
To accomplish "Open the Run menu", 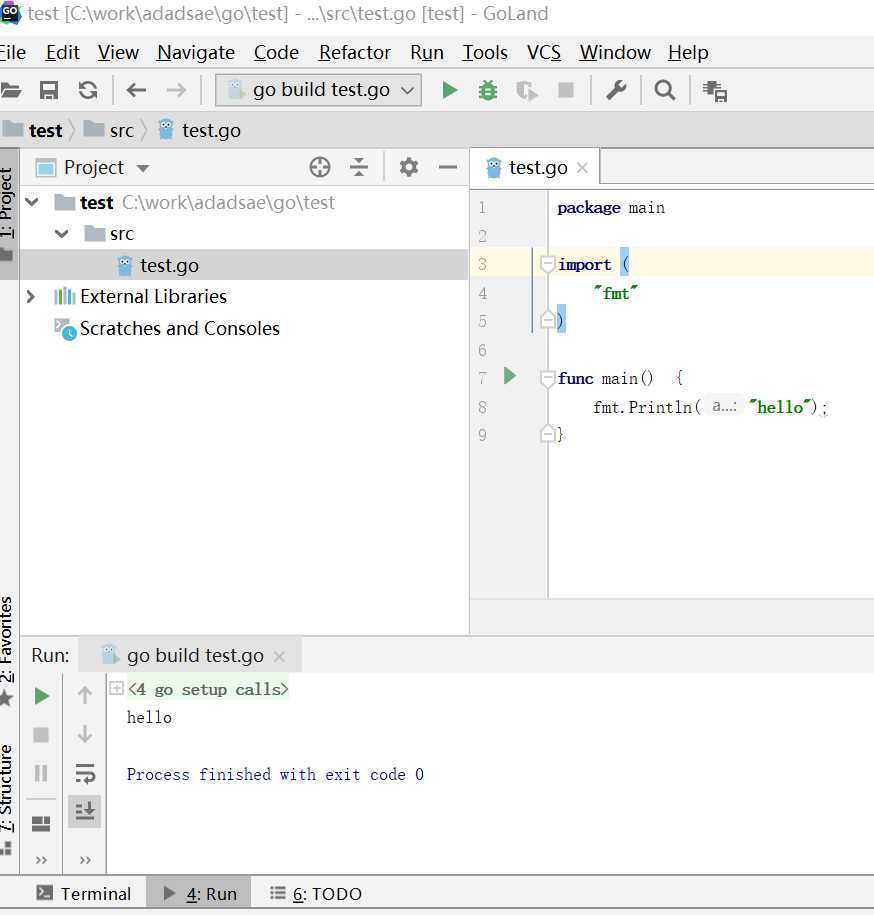I will (x=427, y=53).
